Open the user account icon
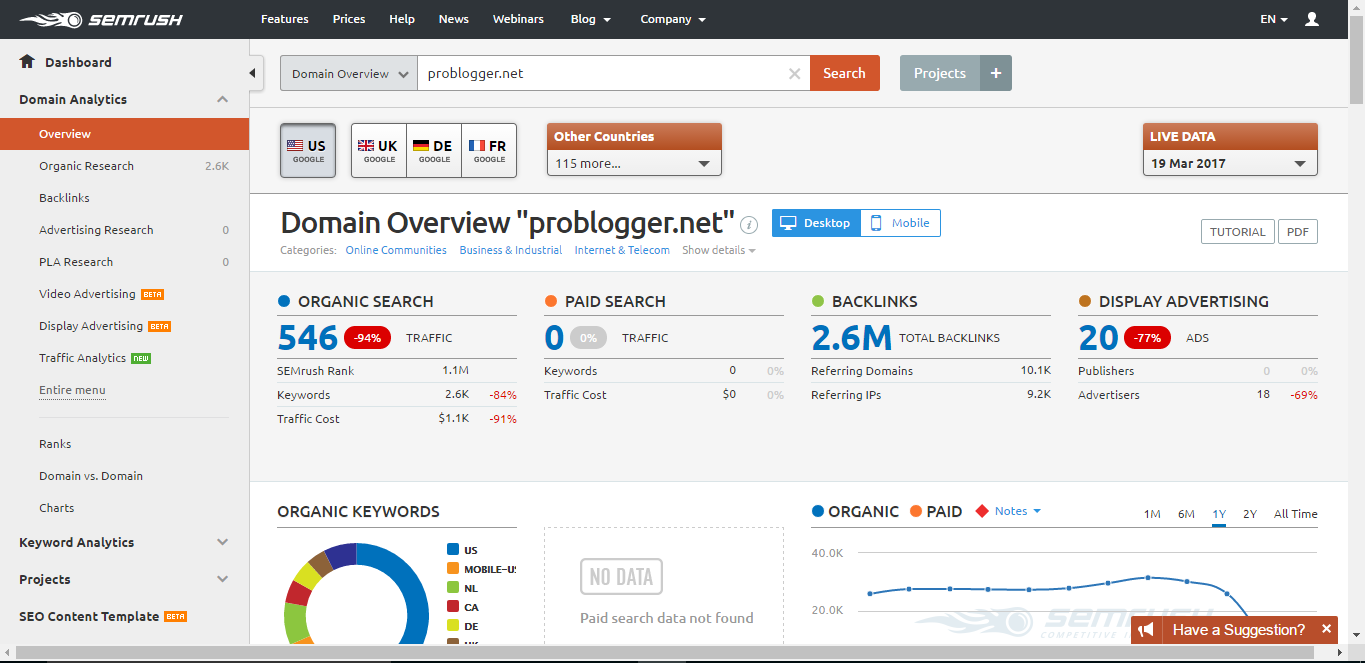This screenshot has height=663, width=1365. (1312, 19)
